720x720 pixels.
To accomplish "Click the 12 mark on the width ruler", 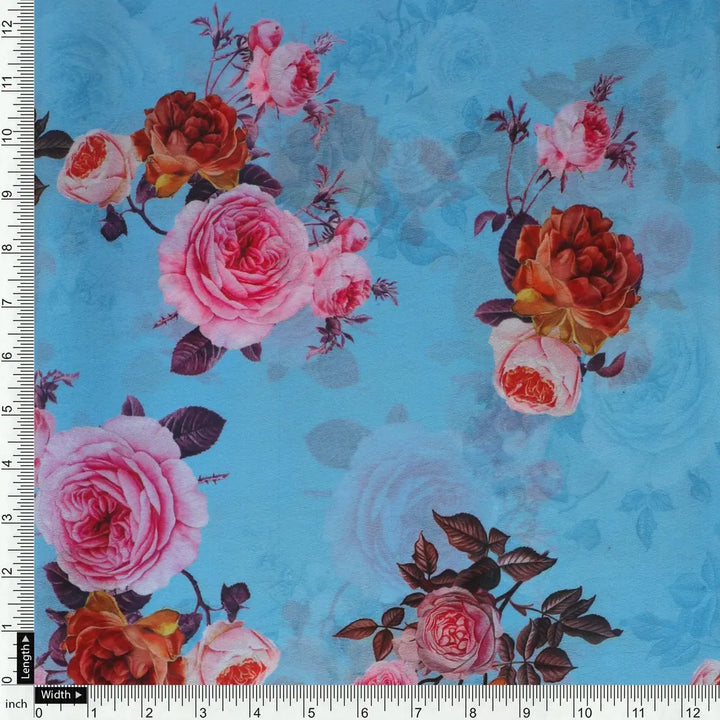I will tap(691, 712).
